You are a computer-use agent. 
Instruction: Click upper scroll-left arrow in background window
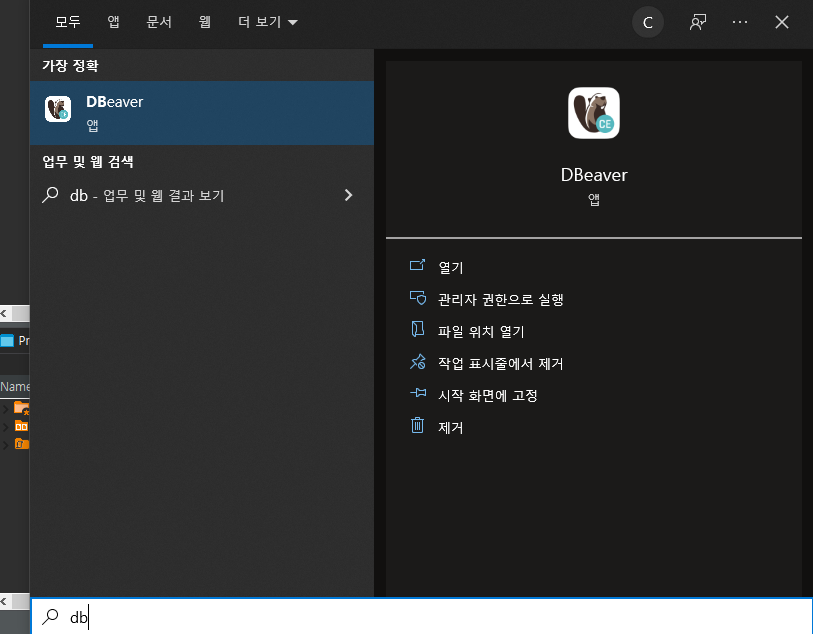click(4, 313)
